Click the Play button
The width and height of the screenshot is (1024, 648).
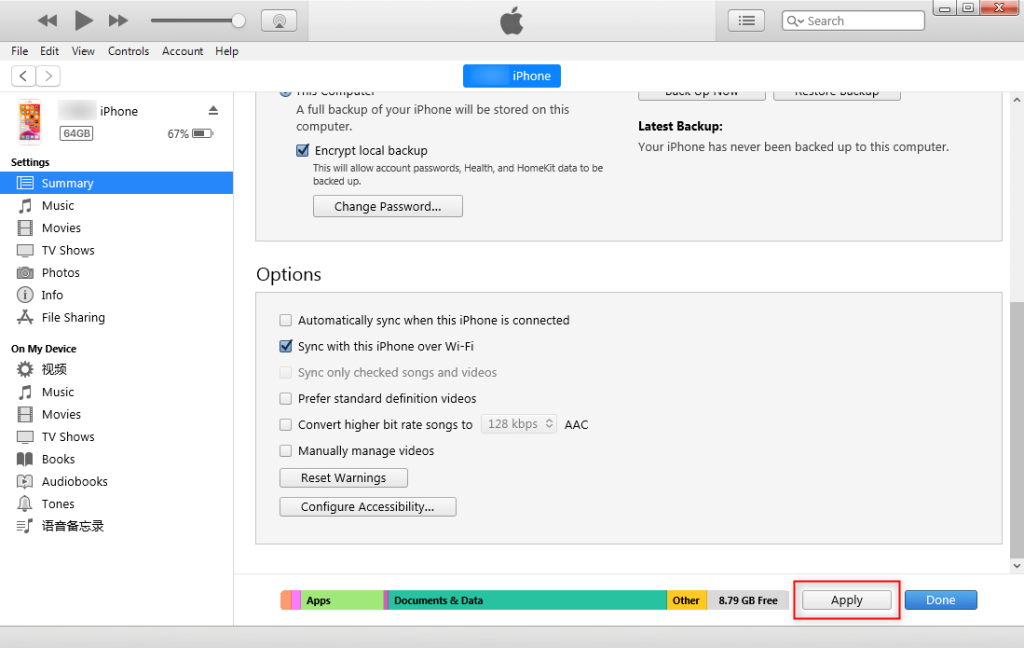[x=84, y=20]
